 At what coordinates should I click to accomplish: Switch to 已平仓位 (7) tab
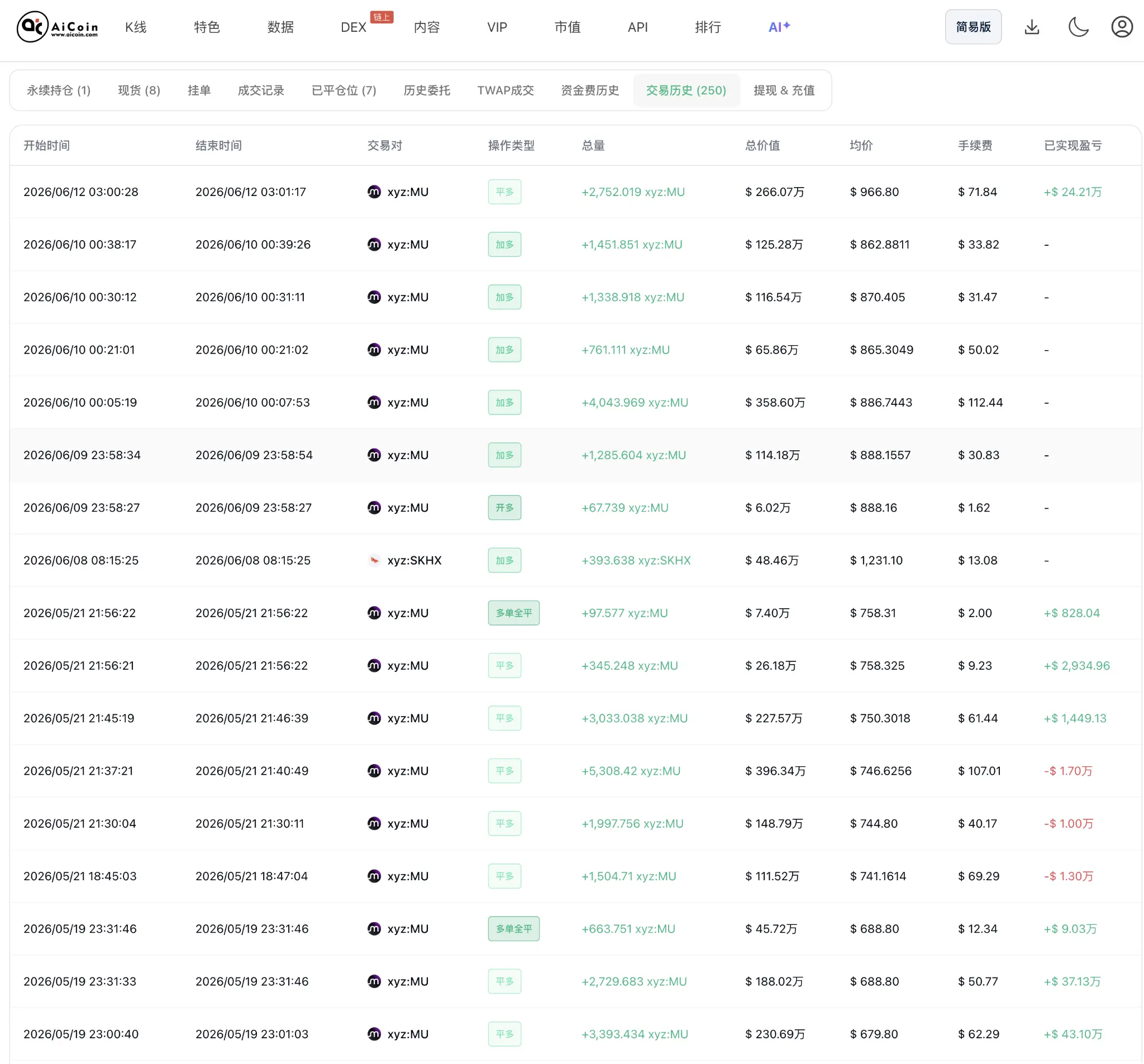(344, 90)
